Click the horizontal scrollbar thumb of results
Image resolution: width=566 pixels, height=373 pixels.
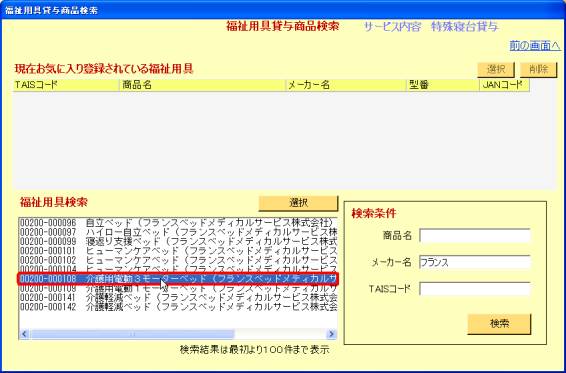(132, 334)
